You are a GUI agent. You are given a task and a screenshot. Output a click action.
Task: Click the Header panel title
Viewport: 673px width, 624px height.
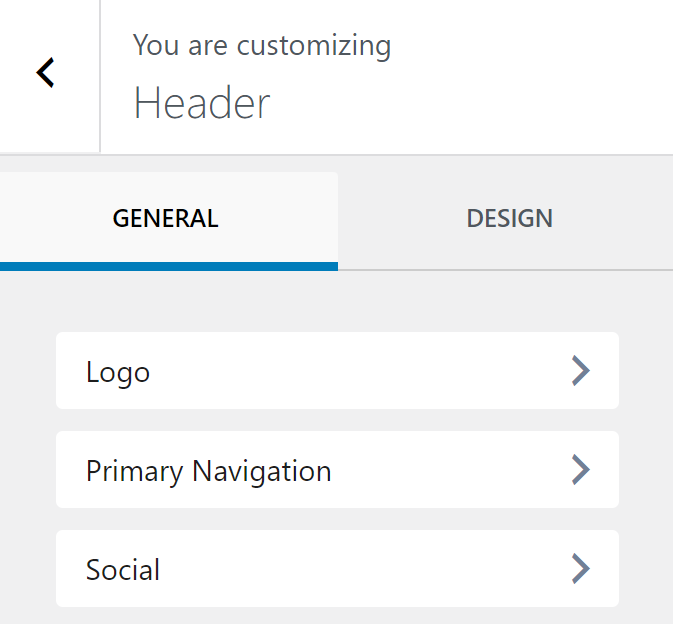201,103
